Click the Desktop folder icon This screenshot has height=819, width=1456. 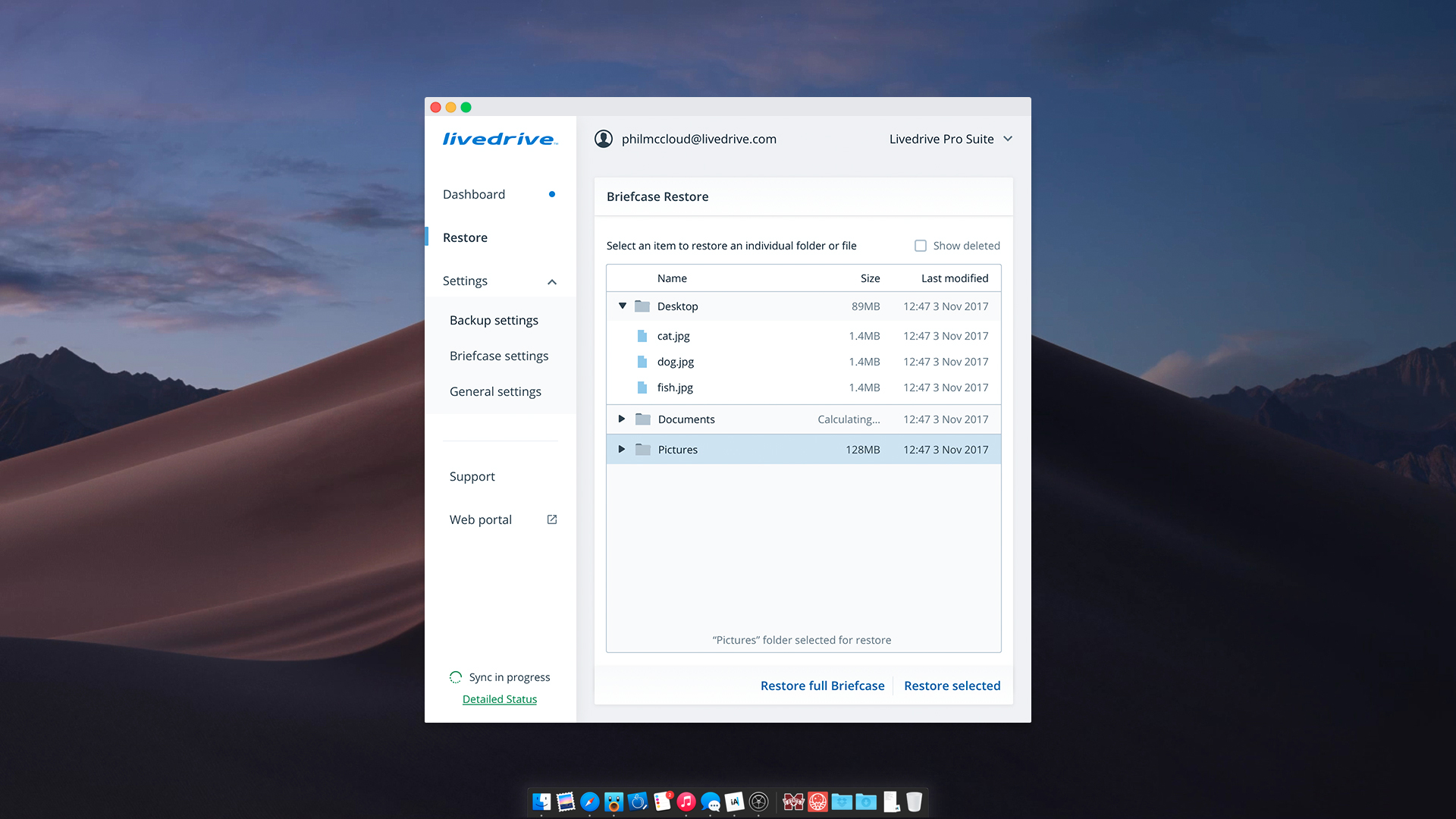[642, 306]
